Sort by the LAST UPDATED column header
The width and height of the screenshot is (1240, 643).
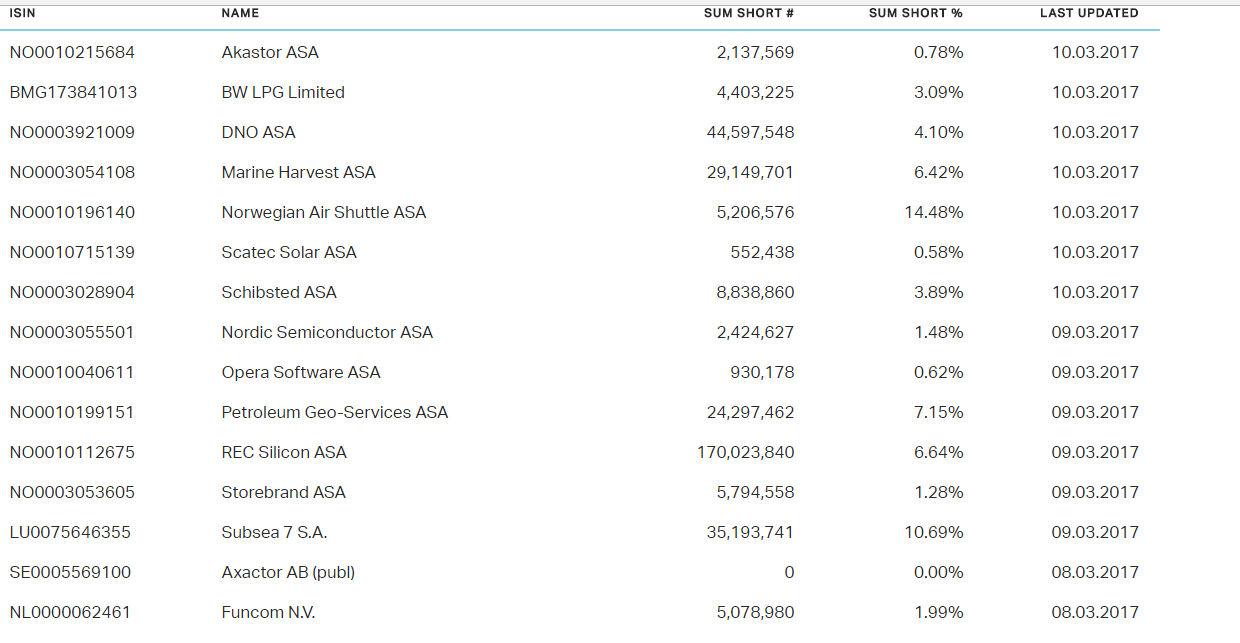point(1089,13)
